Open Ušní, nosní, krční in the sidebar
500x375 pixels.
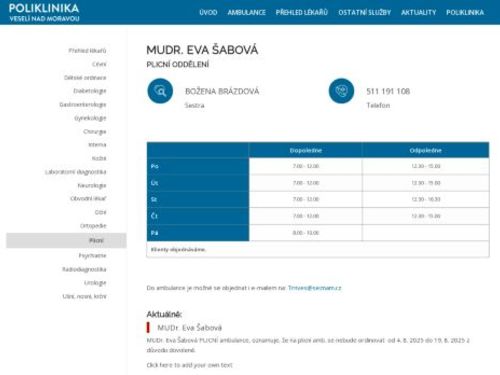84,296
